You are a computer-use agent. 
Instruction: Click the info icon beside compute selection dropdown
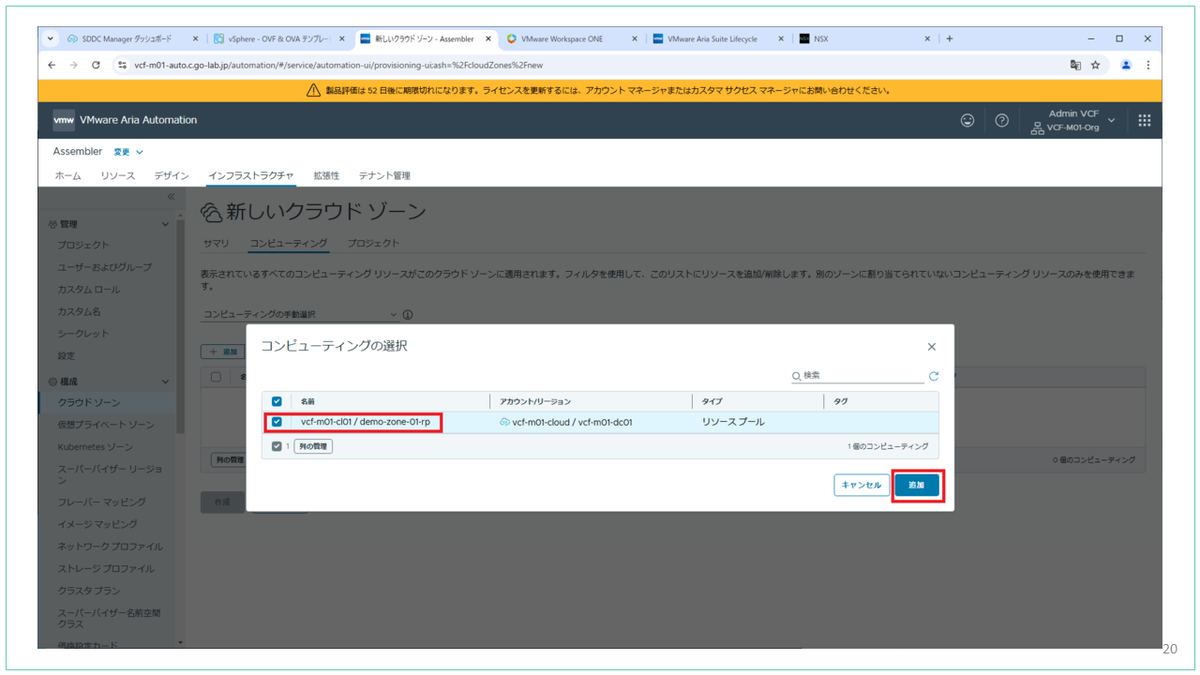tap(408, 314)
